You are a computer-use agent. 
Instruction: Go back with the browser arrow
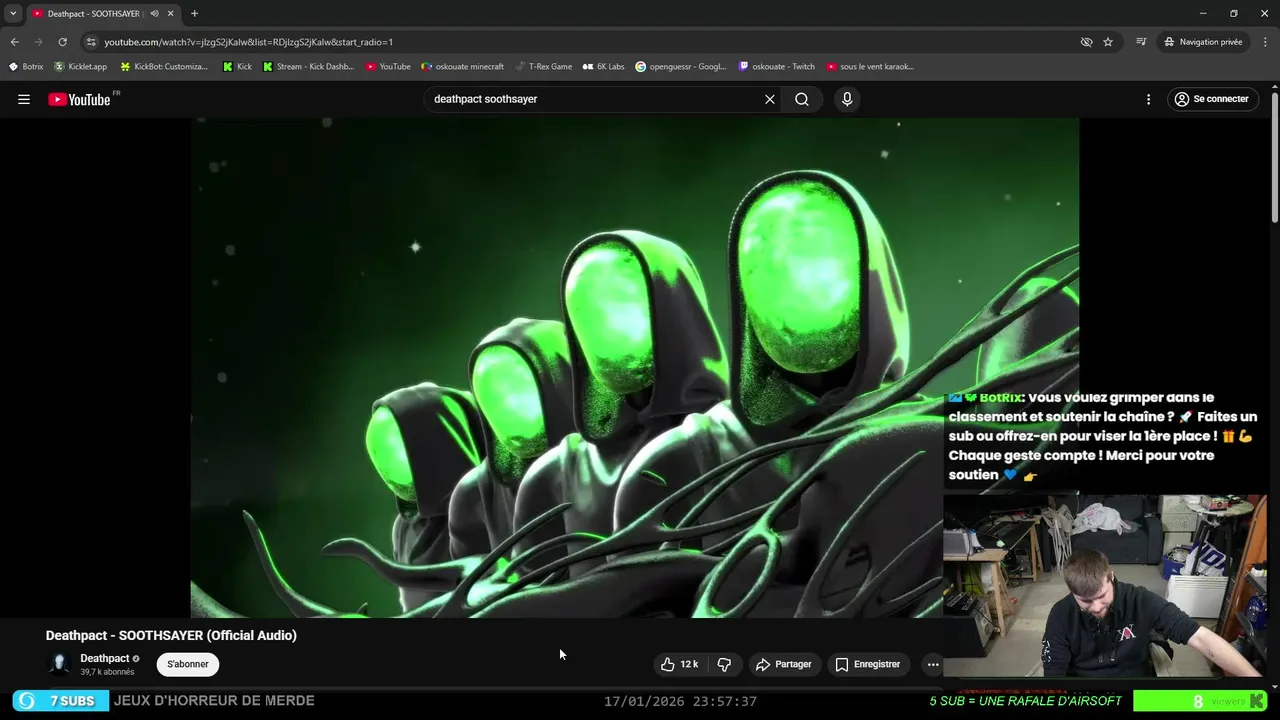tap(15, 42)
